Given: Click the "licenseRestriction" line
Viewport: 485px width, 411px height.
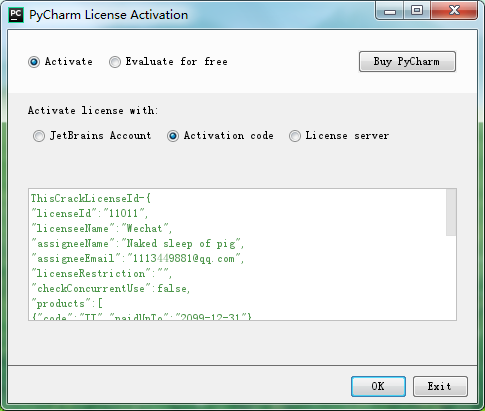Looking at the screenshot, I should [101, 274].
